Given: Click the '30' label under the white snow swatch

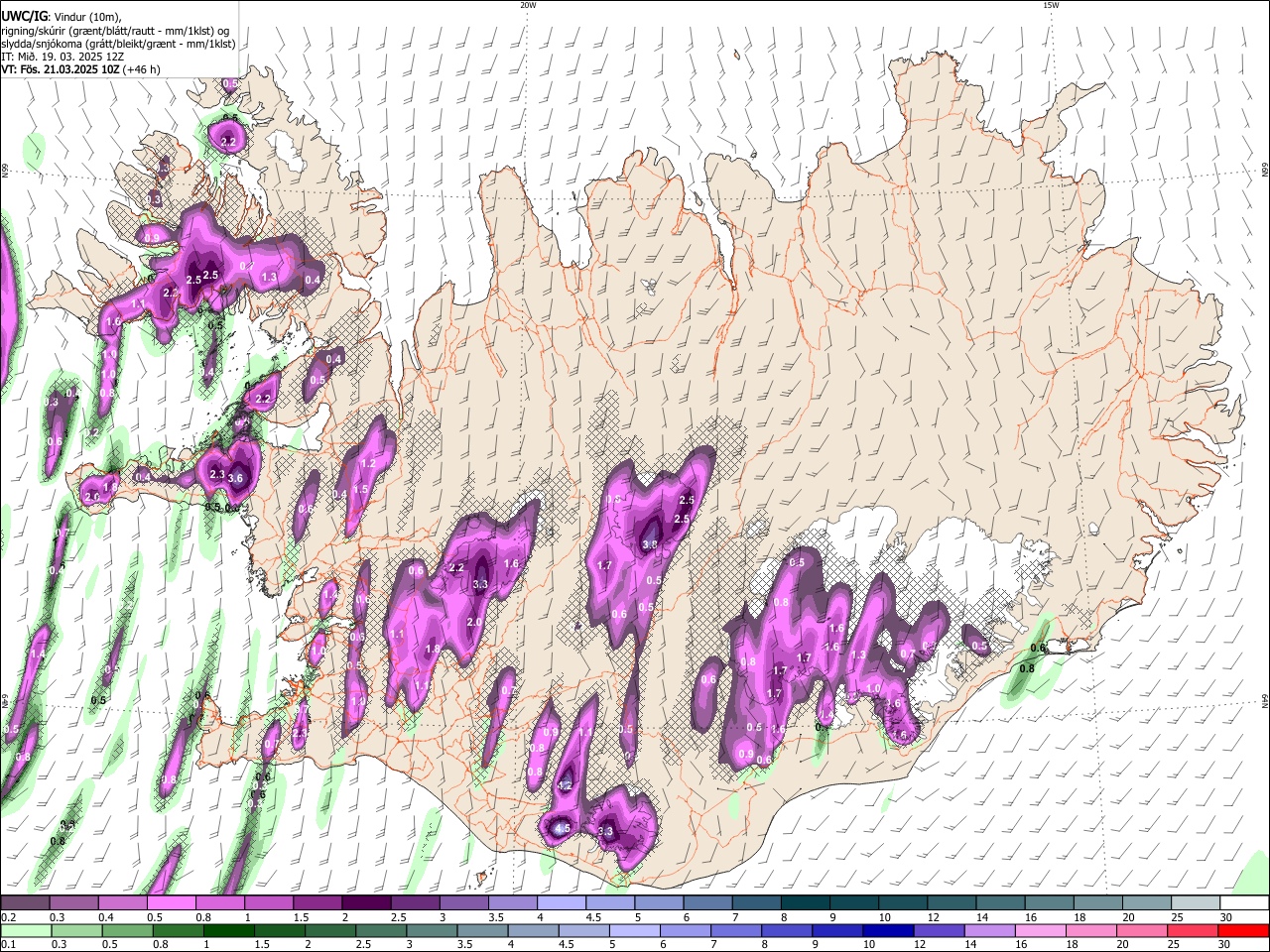Looking at the screenshot, I should (1225, 917).
